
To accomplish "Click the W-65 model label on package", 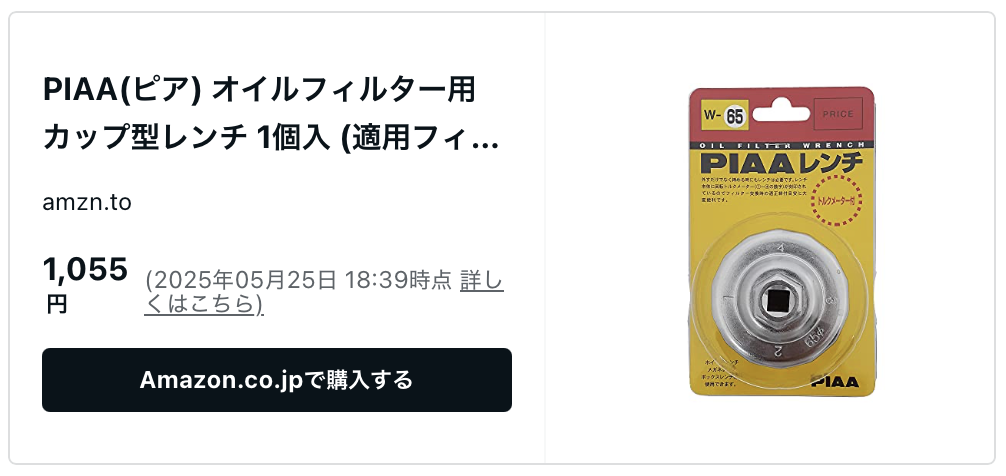I will click(723, 116).
